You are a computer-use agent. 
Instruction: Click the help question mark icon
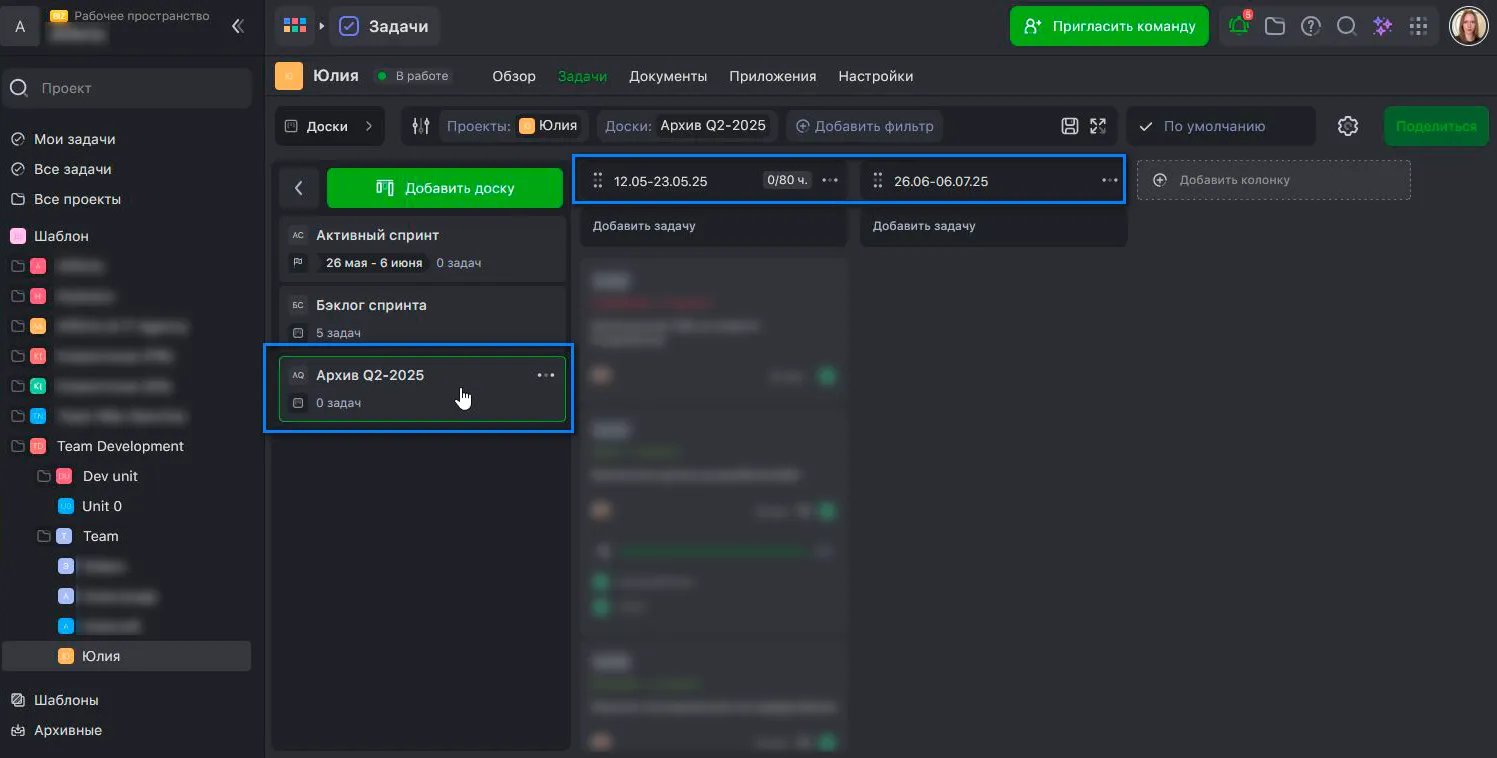tap(1310, 27)
